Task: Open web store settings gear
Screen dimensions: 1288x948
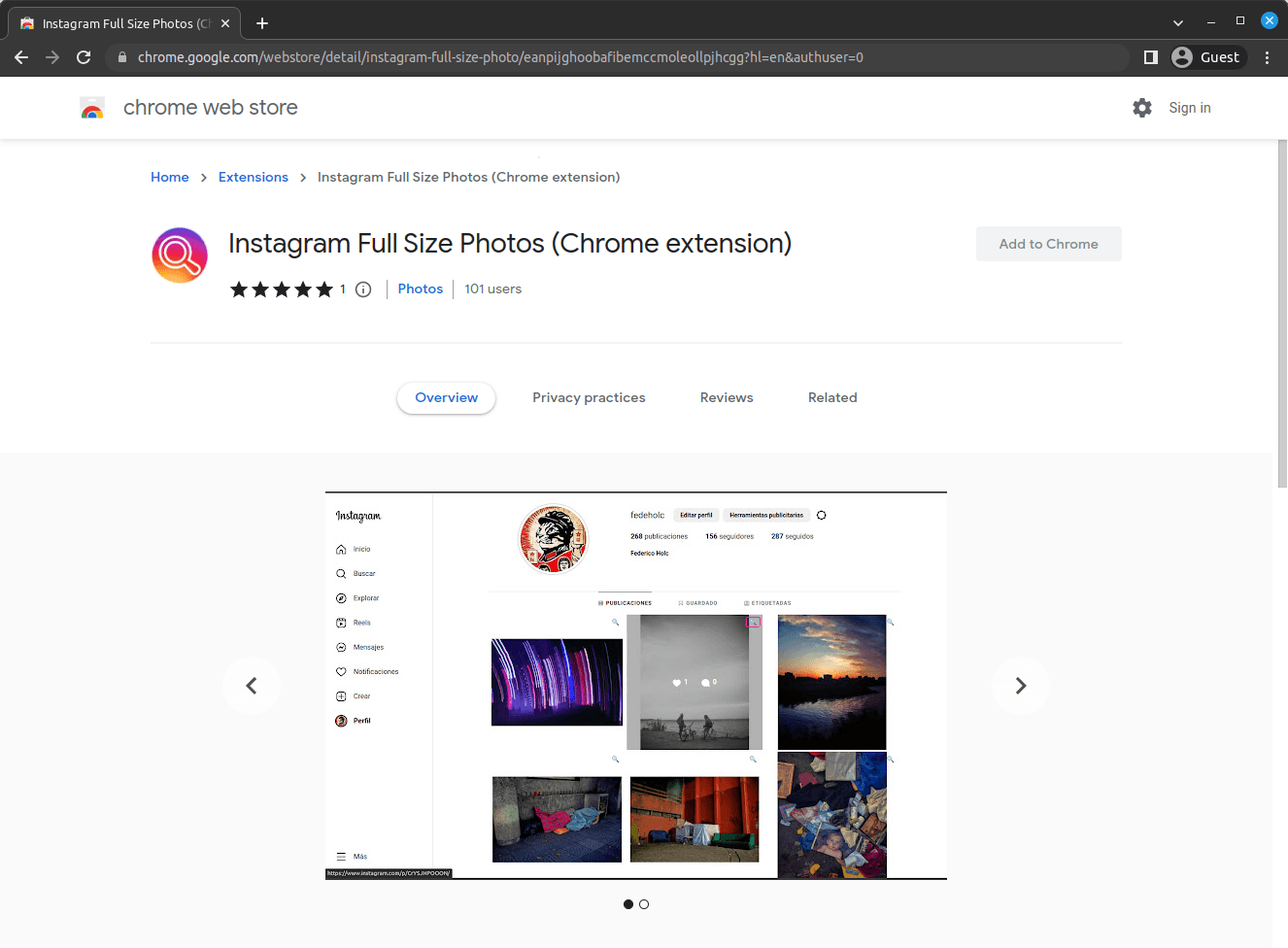Action: [1142, 108]
